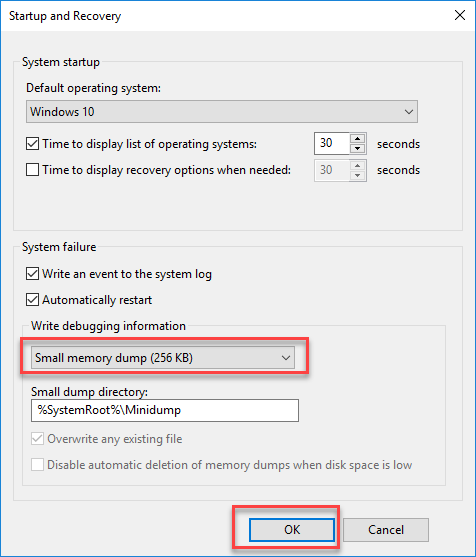Click the Overwrite any existing file checkbox
This screenshot has height=557, width=476.
point(37,439)
